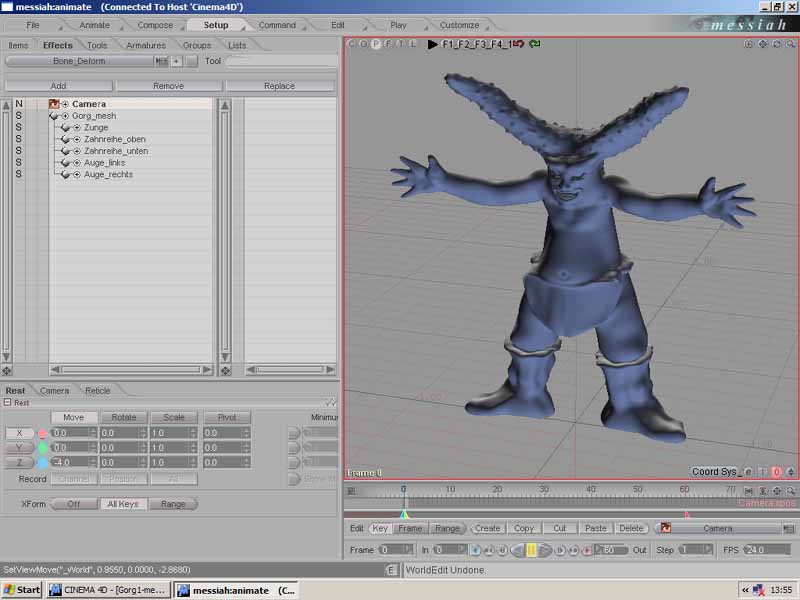
Task: Click the Replace button
Action: 280,86
